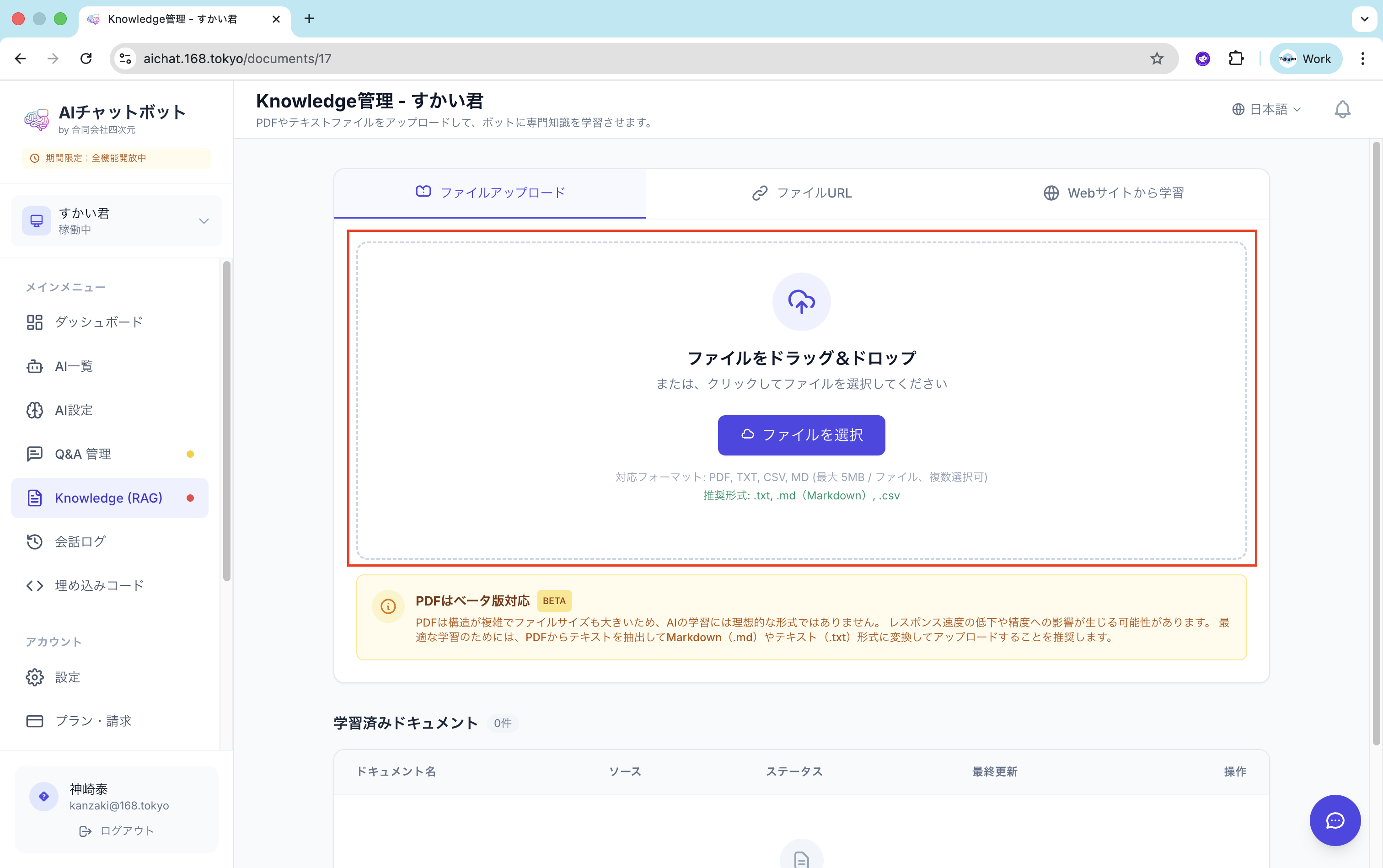Click the 設定 (settings) gear in the sidebar

click(x=67, y=677)
